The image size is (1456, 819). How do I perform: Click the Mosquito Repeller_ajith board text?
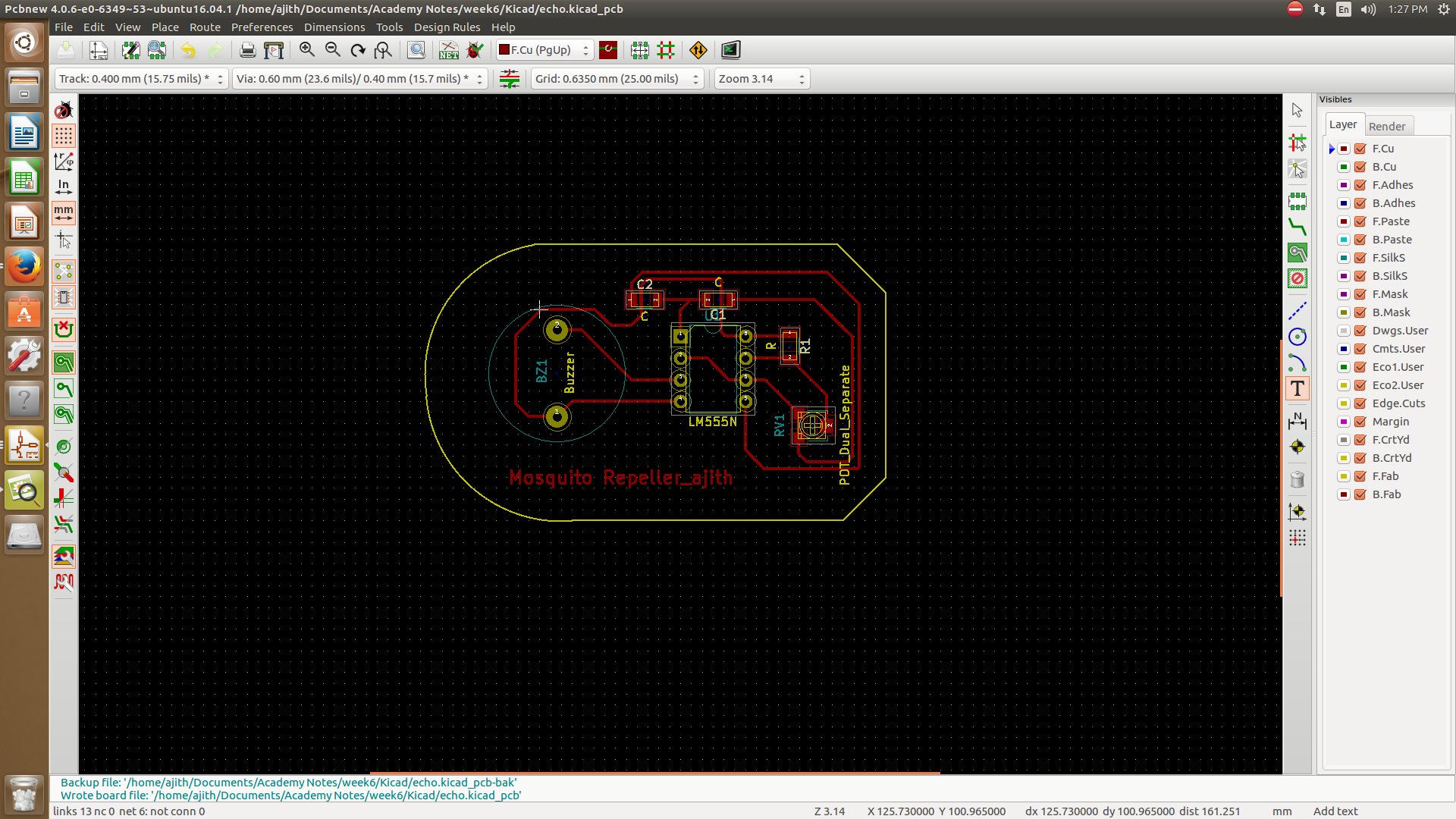click(x=621, y=477)
